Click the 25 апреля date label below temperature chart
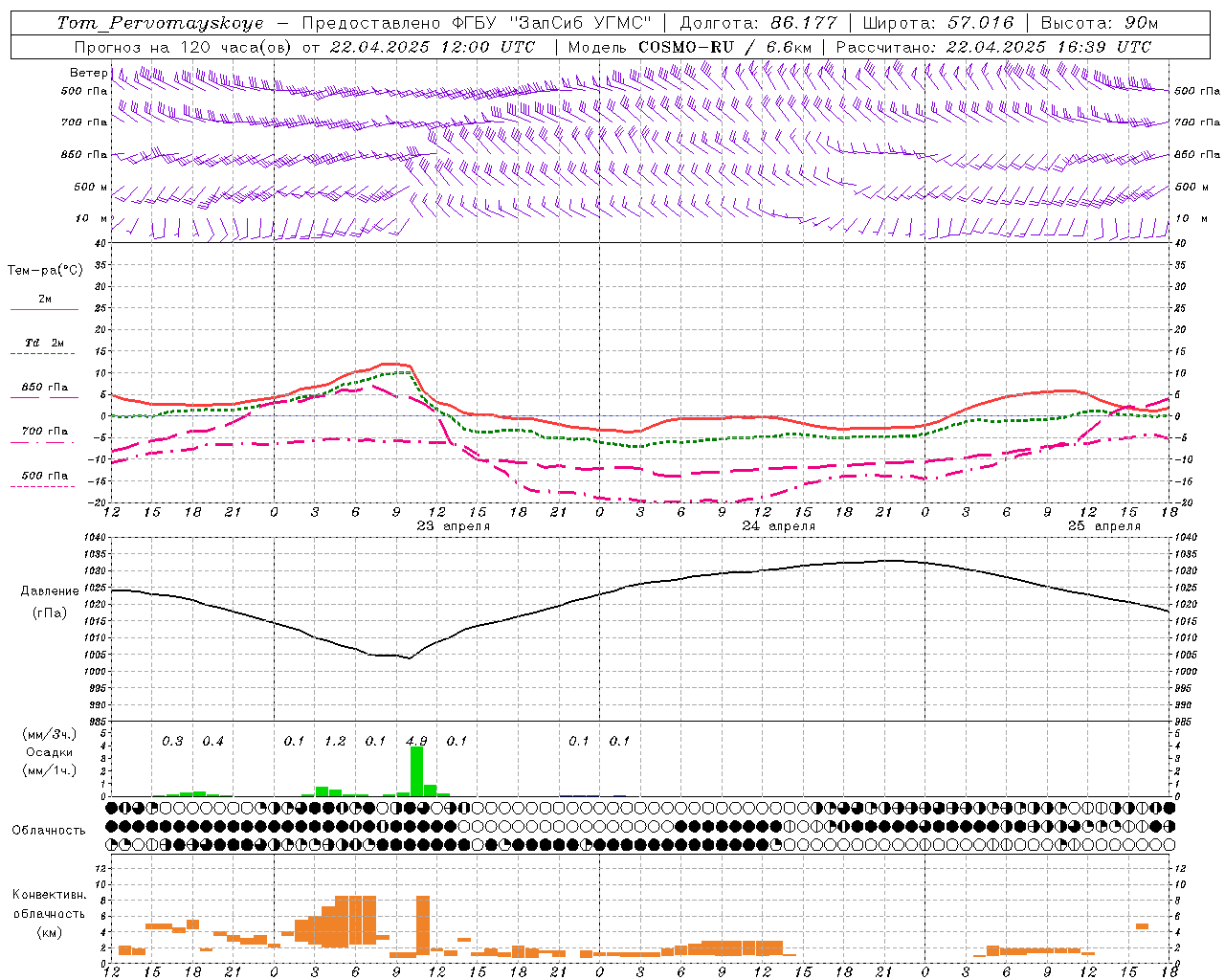Image resolution: width=1225 pixels, height=980 pixels. click(1103, 525)
